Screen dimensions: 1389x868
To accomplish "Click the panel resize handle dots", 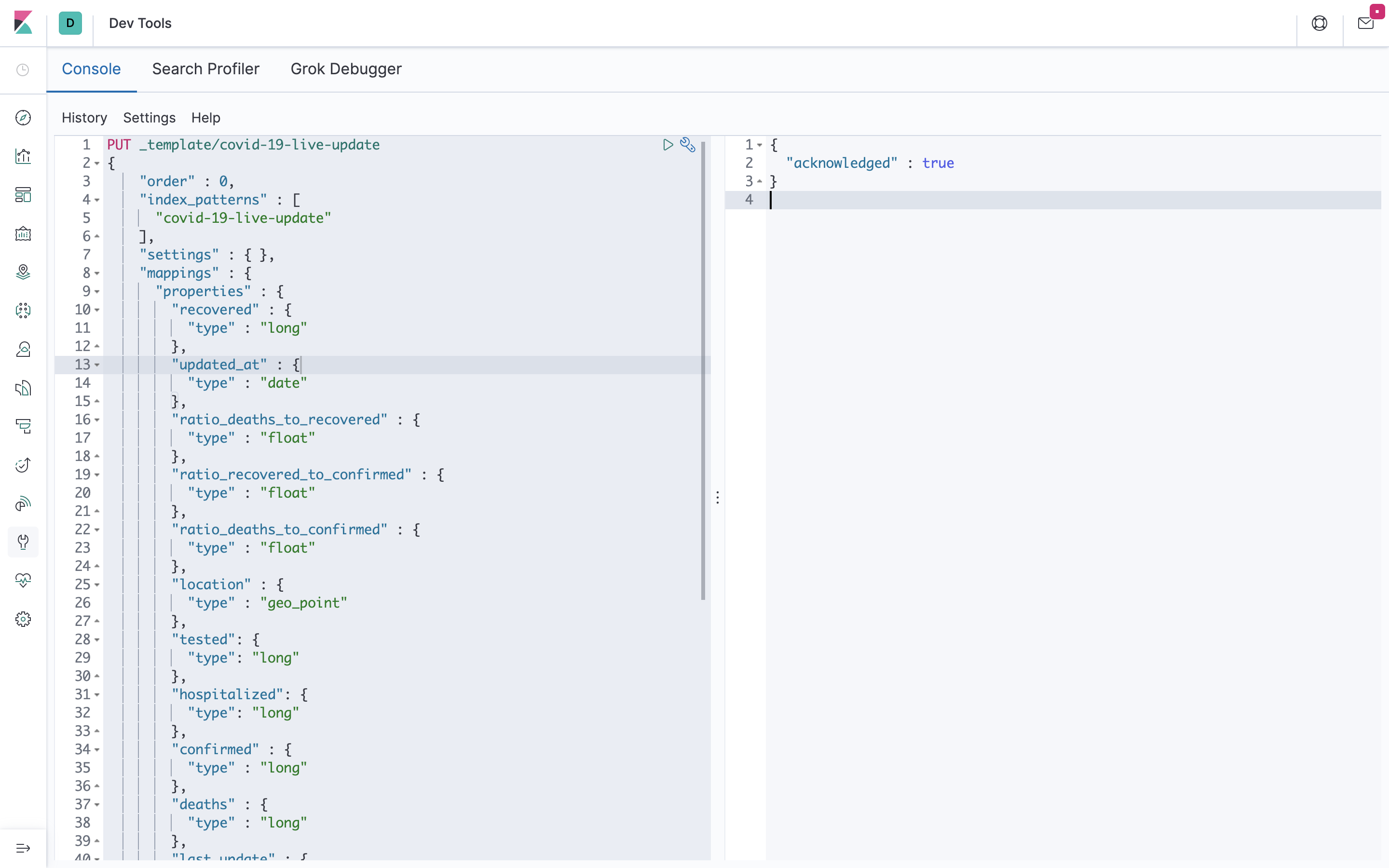I will tap(718, 497).
